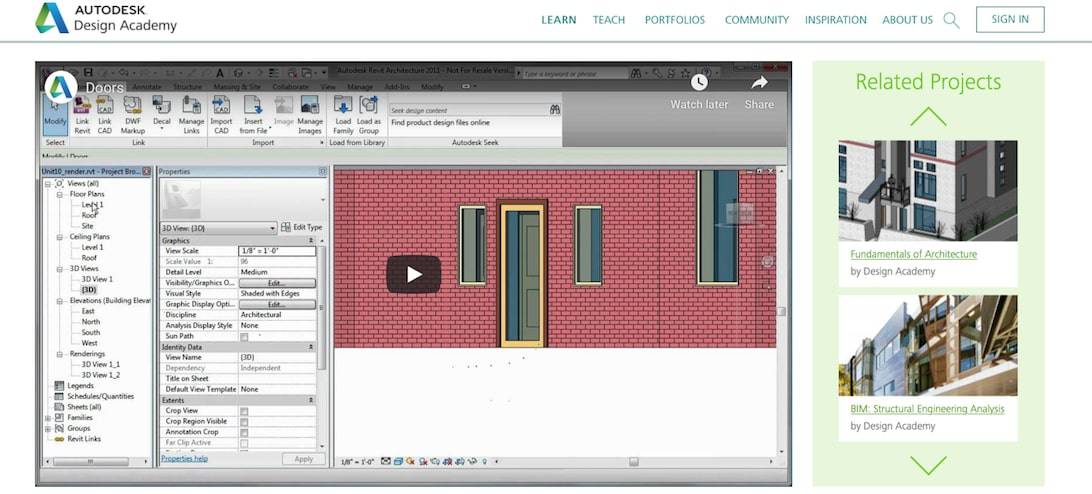Screen dimensions: 1092x494
Task: Collapse the Floor Plans tree node
Action: [x=60, y=194]
